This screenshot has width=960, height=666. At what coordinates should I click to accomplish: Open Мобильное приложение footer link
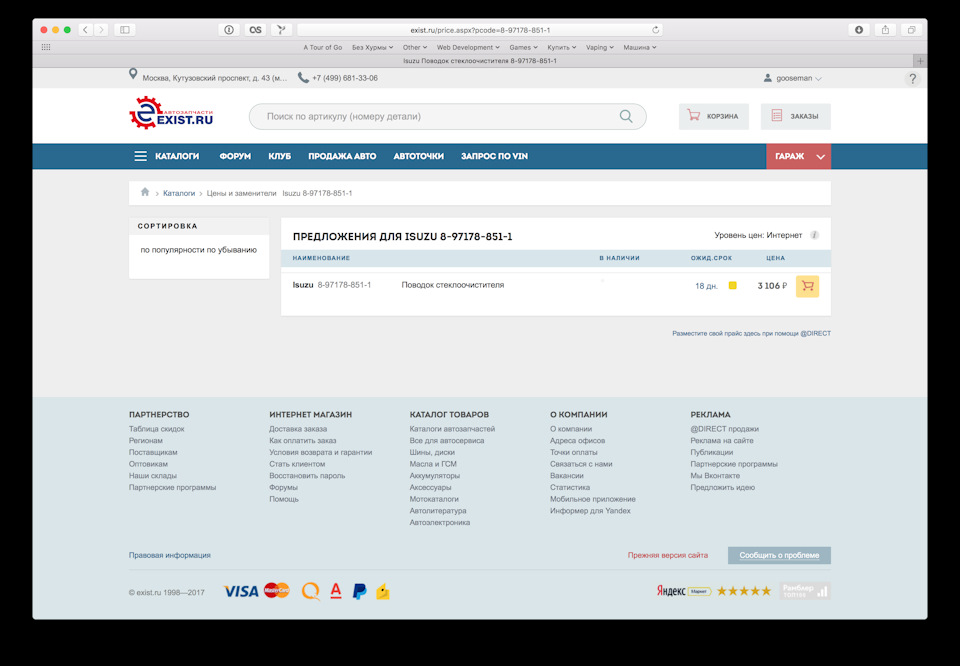coord(592,499)
